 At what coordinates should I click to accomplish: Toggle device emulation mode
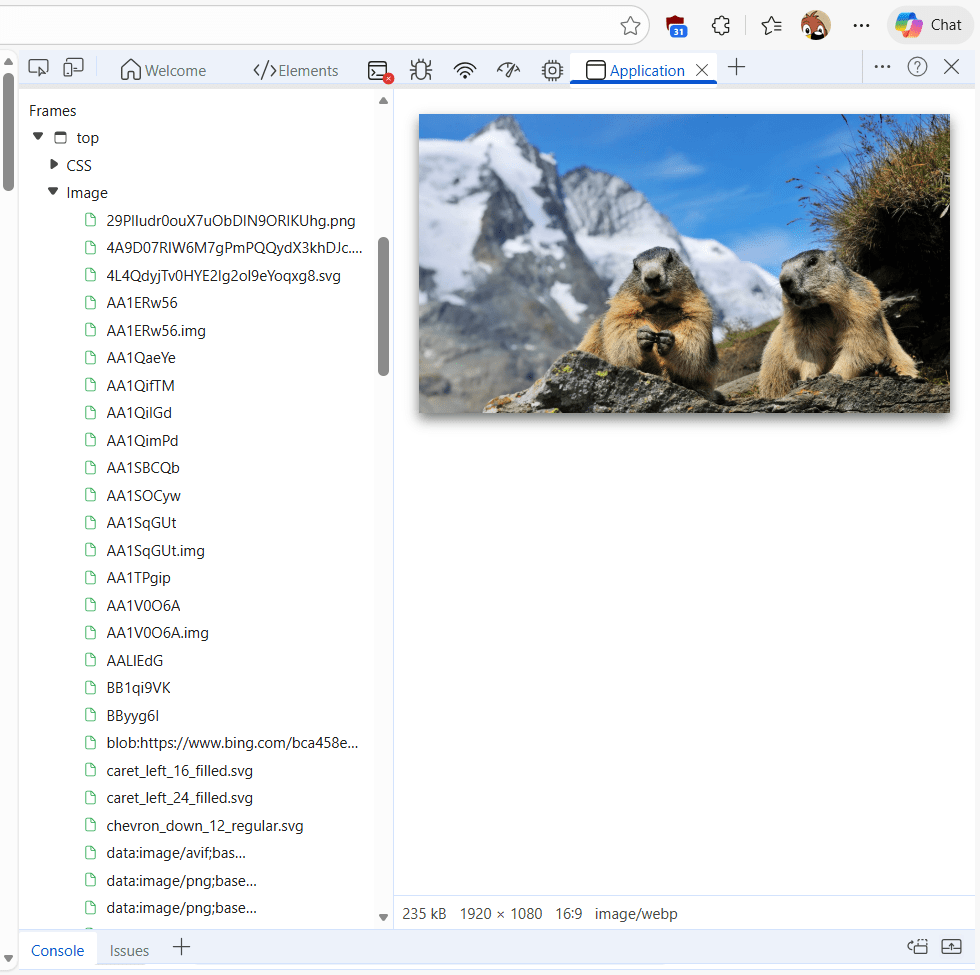click(73, 68)
